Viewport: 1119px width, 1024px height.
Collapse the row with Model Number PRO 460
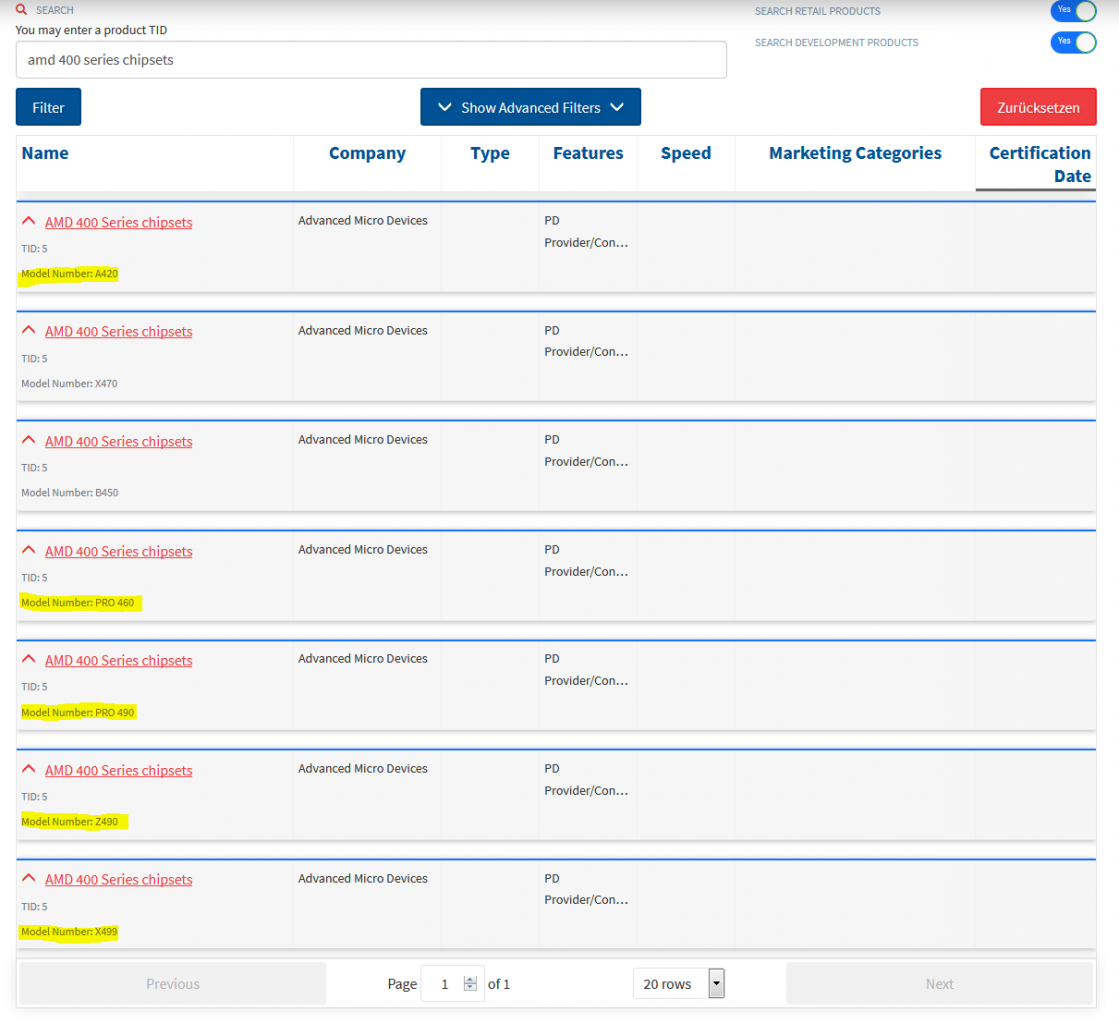(x=29, y=550)
